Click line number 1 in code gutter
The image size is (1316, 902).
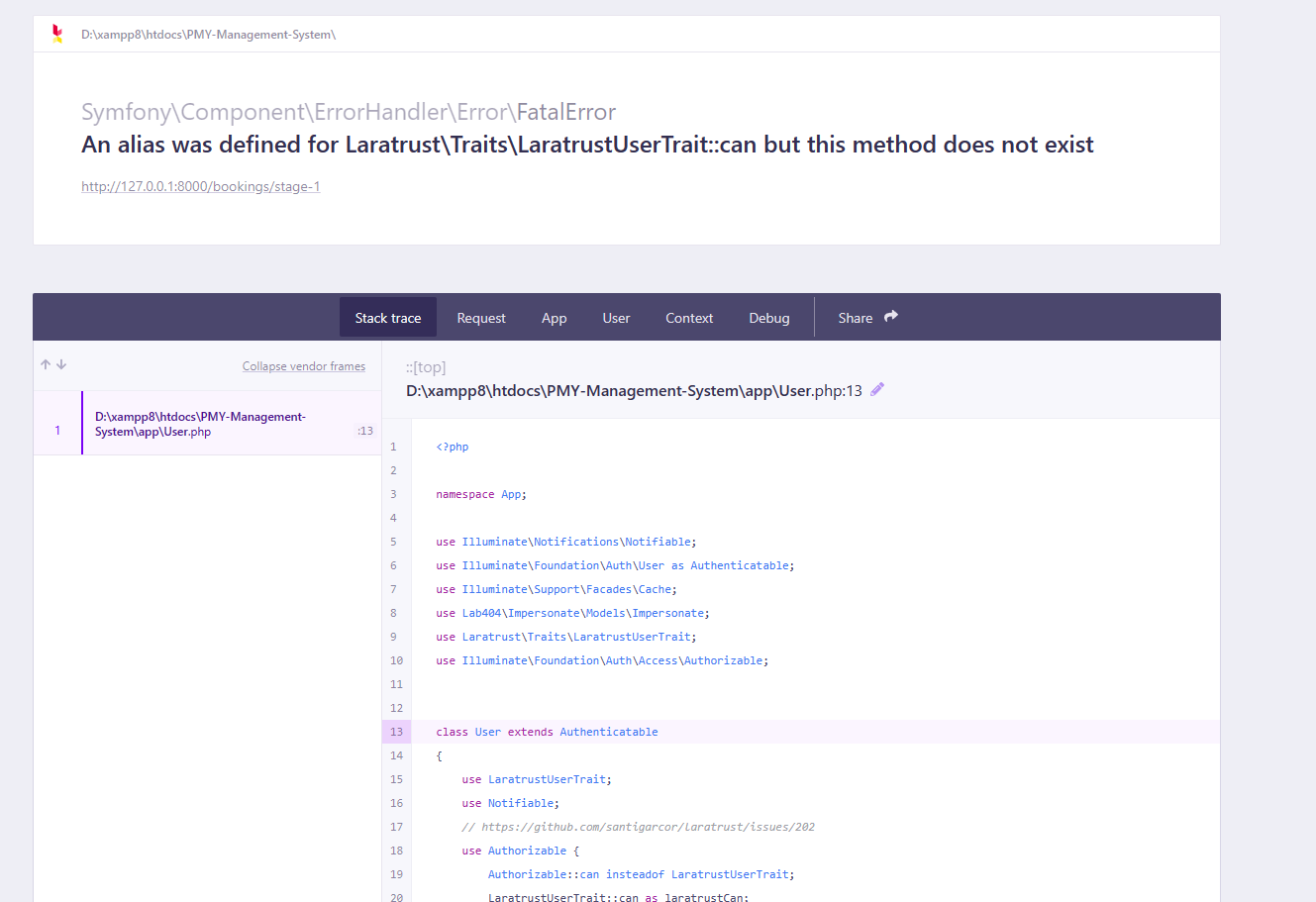coord(393,447)
